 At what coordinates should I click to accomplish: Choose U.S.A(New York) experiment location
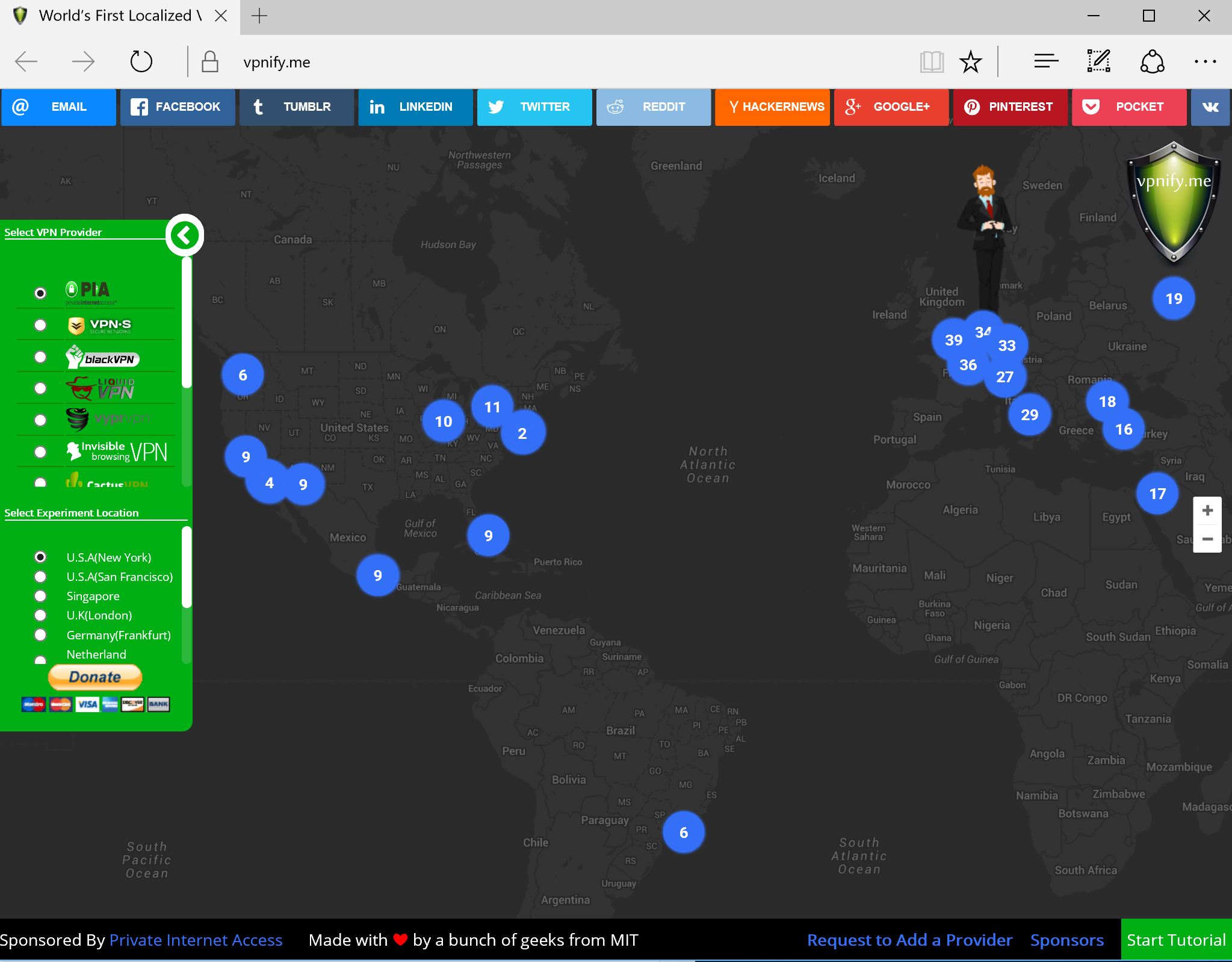coord(40,557)
